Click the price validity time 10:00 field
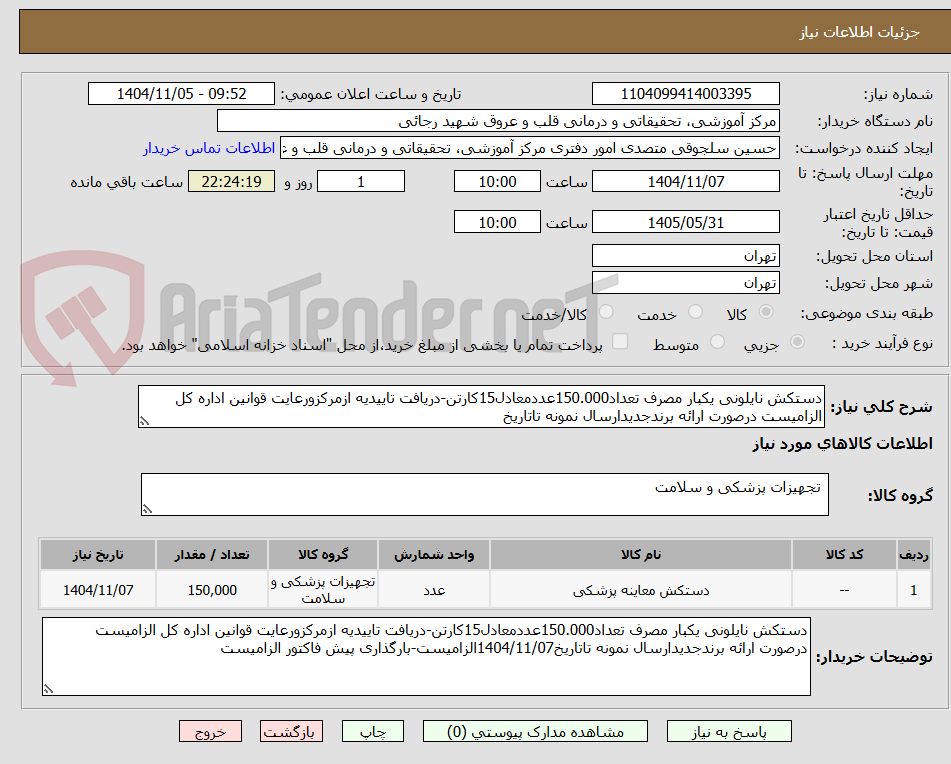951x764 pixels. [x=497, y=222]
